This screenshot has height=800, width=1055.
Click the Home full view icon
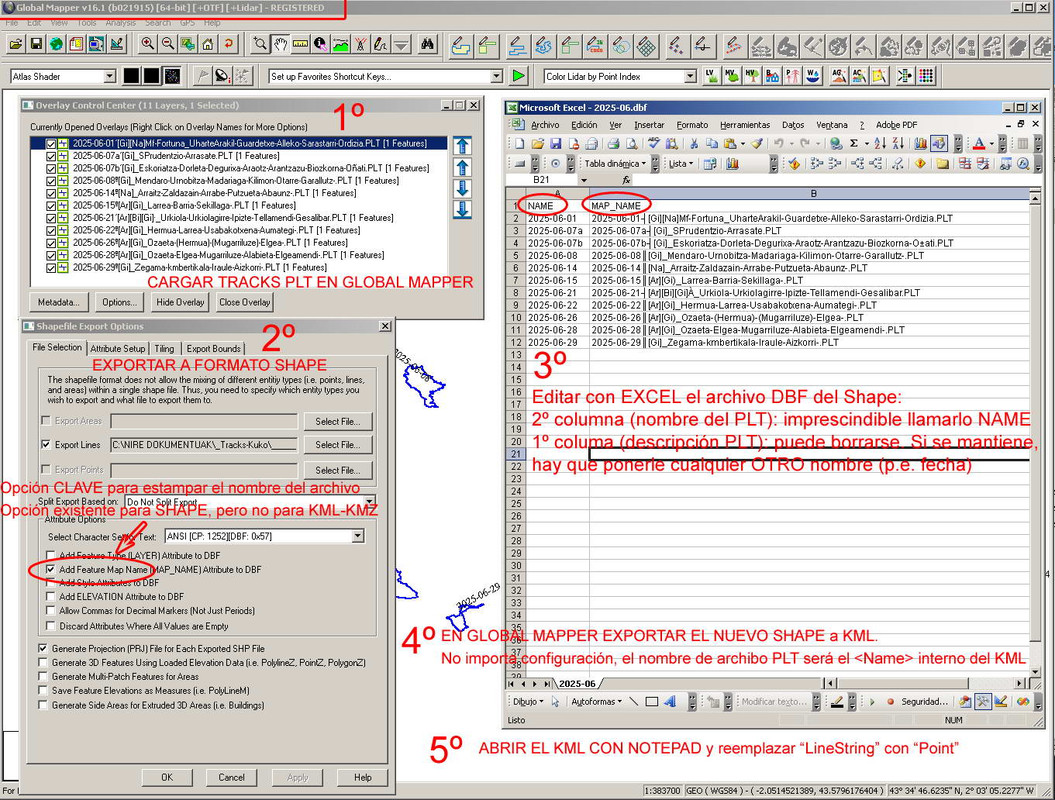click(x=208, y=45)
